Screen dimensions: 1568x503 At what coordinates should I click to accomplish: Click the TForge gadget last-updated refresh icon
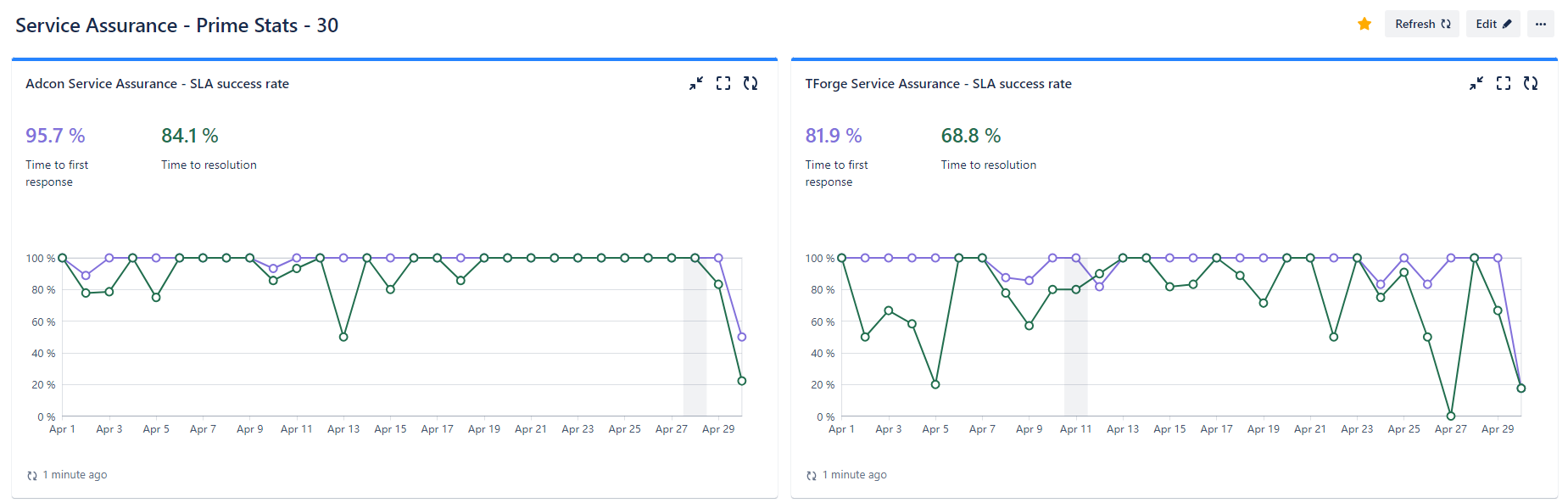coord(812,476)
